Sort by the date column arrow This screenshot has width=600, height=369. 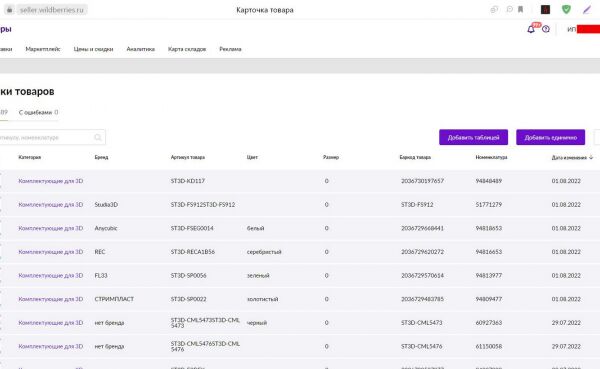coord(591,157)
